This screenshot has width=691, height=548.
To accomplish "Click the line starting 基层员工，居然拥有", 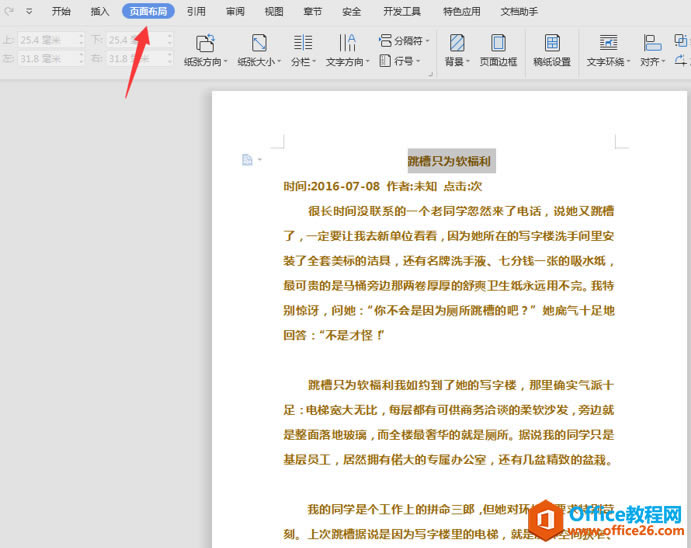I will click(x=448, y=460).
